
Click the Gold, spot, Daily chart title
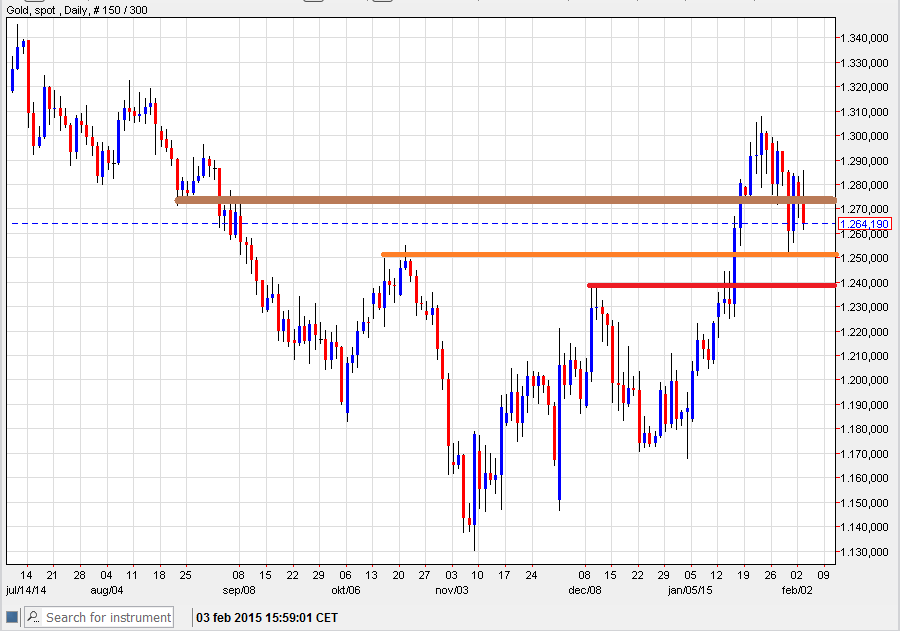[x=77, y=10]
